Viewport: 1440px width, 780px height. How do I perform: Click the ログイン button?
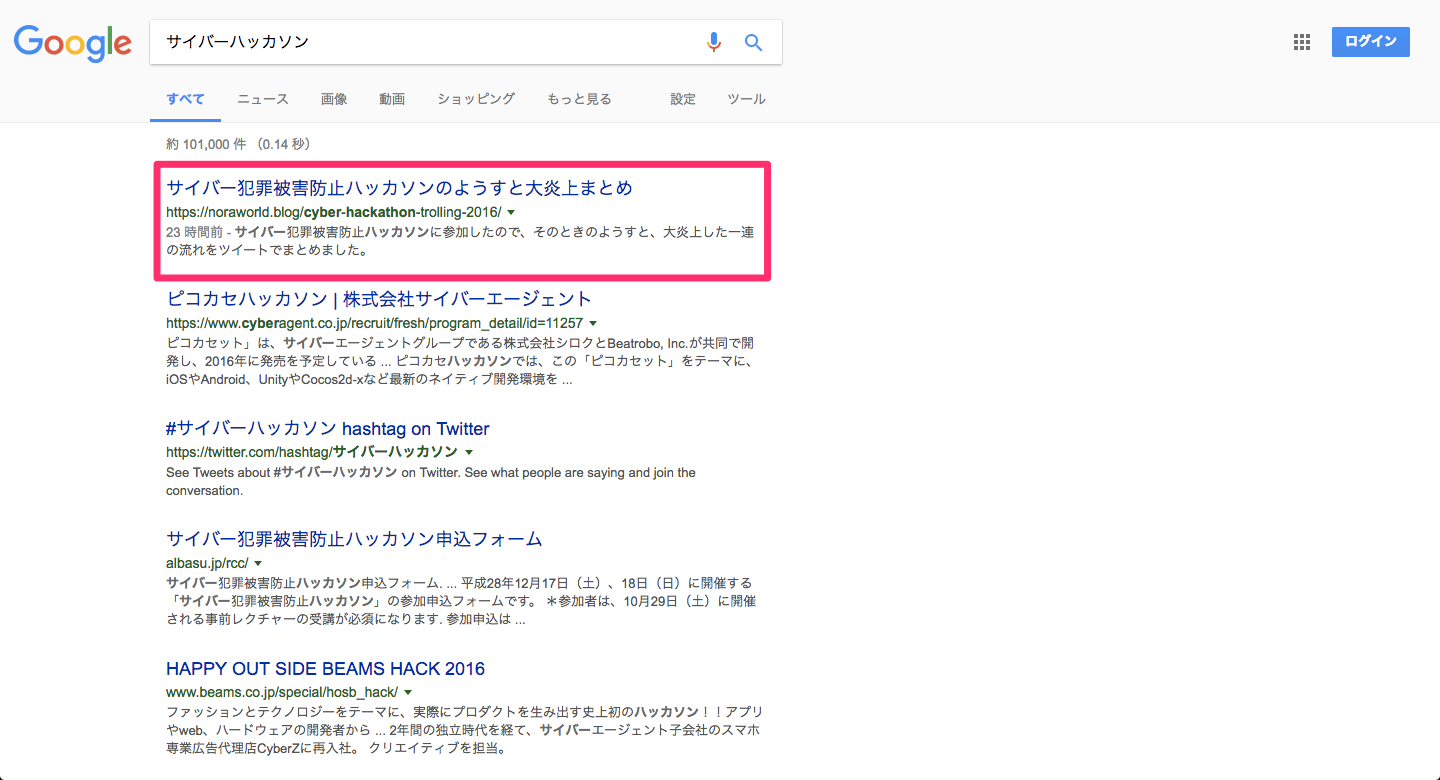coord(1371,42)
